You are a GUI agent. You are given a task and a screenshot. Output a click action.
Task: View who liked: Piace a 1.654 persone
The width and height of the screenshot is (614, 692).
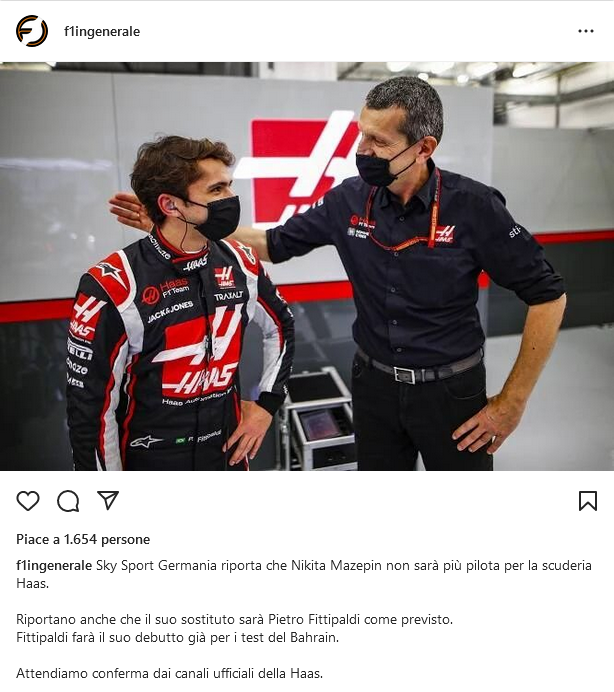(x=83, y=539)
